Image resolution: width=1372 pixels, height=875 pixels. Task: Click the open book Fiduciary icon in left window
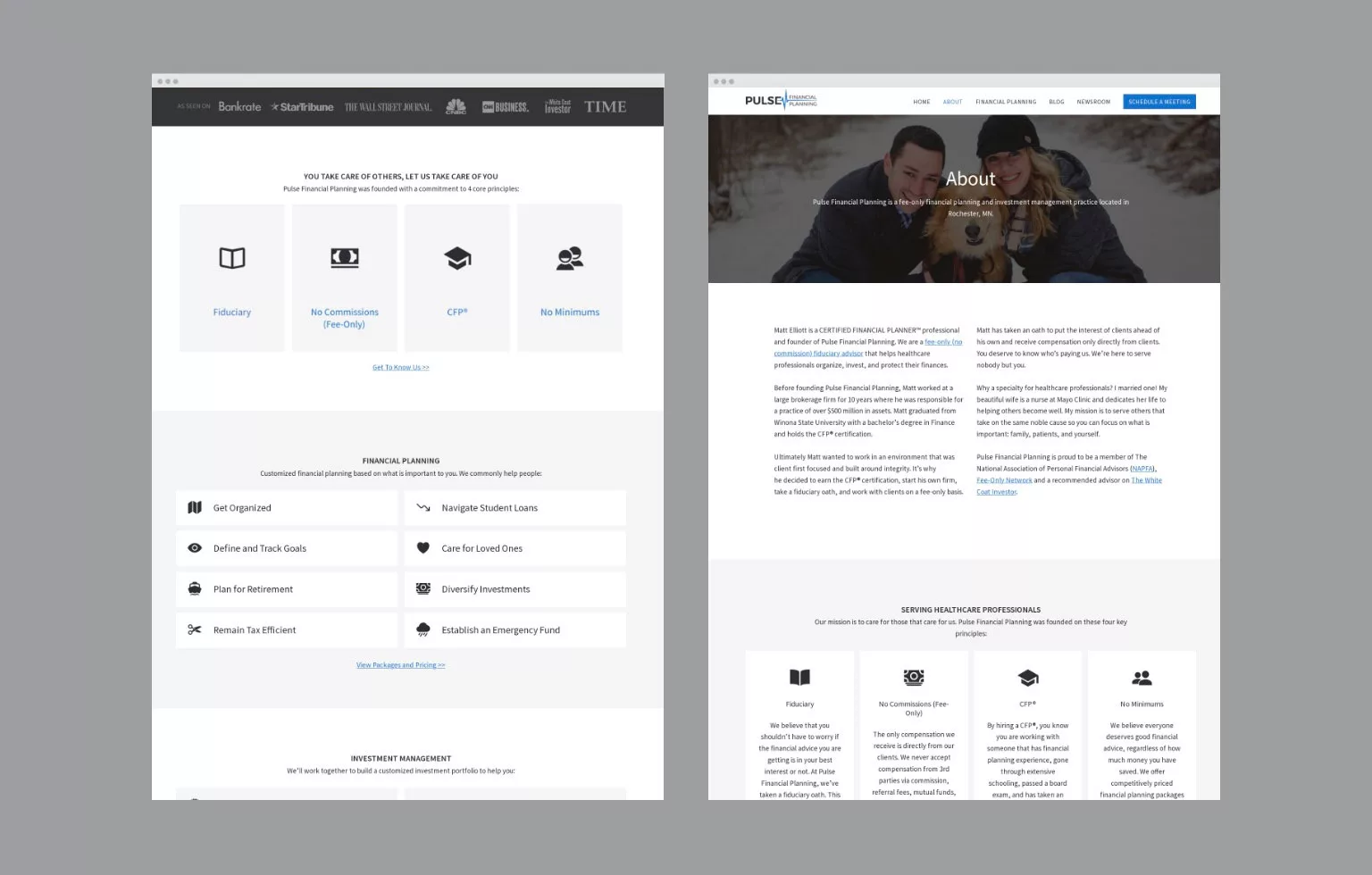pos(232,258)
